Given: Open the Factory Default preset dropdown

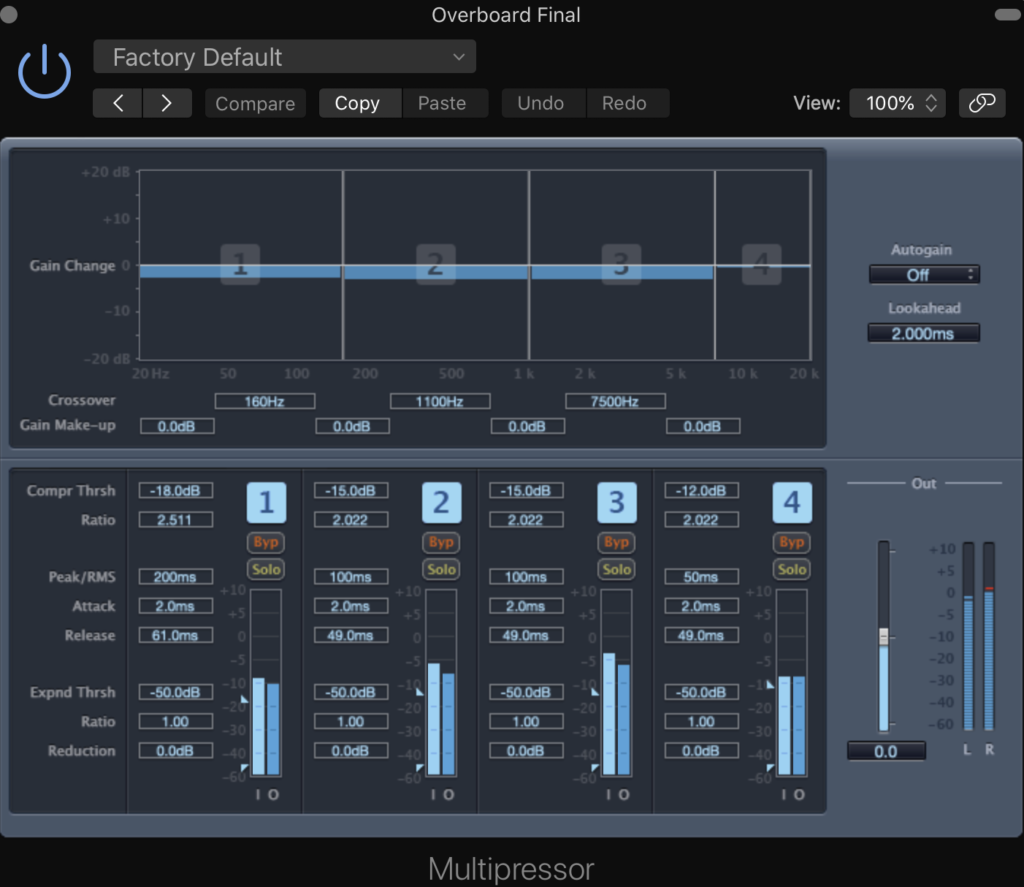Looking at the screenshot, I should tap(284, 57).
